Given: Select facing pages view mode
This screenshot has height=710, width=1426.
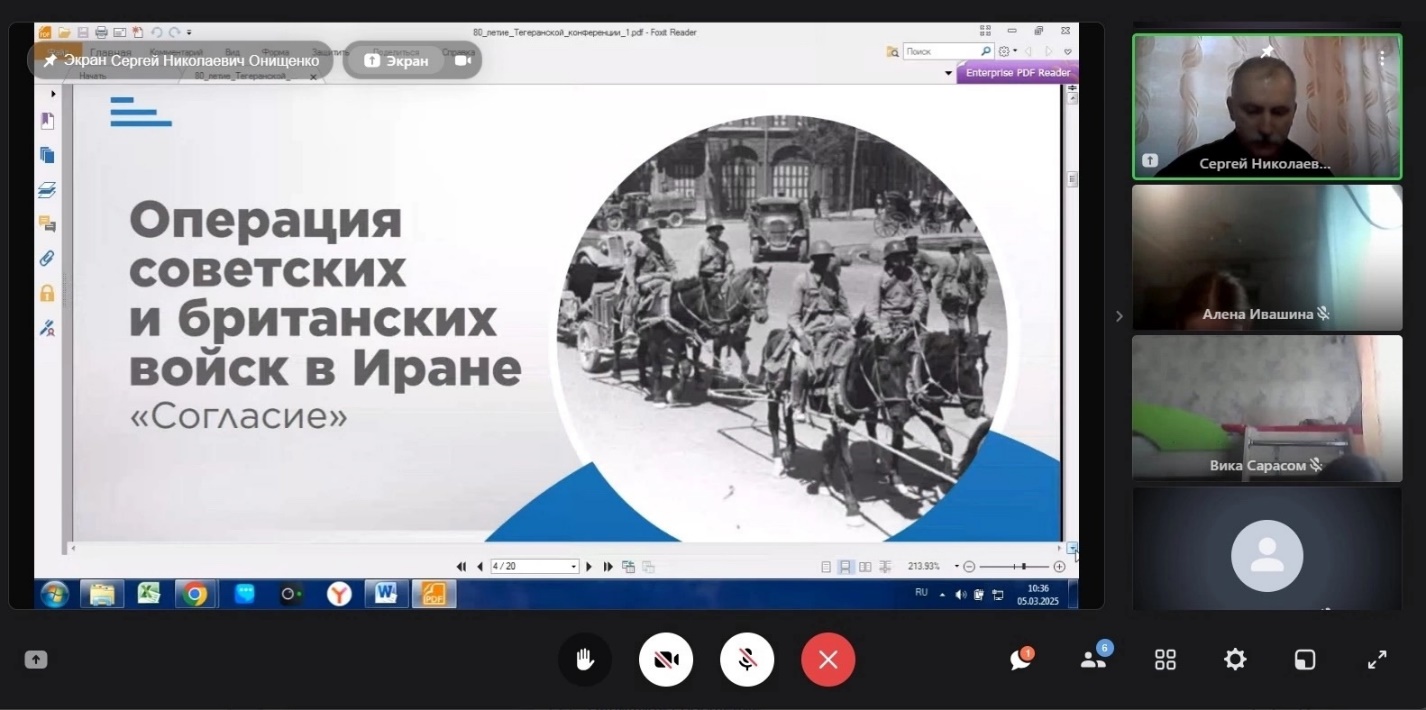Looking at the screenshot, I should [865, 566].
